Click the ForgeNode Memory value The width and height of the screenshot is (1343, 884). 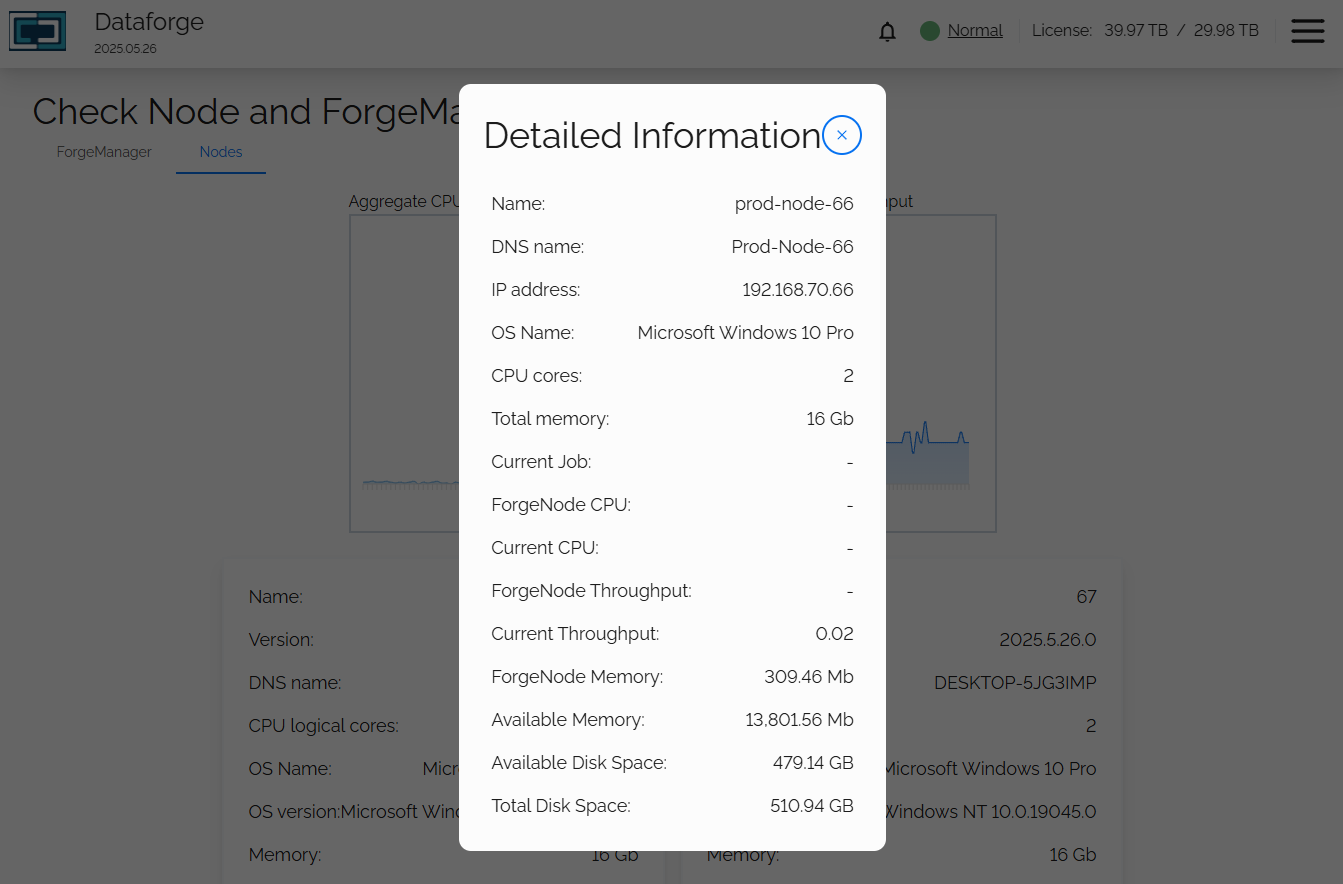click(808, 677)
